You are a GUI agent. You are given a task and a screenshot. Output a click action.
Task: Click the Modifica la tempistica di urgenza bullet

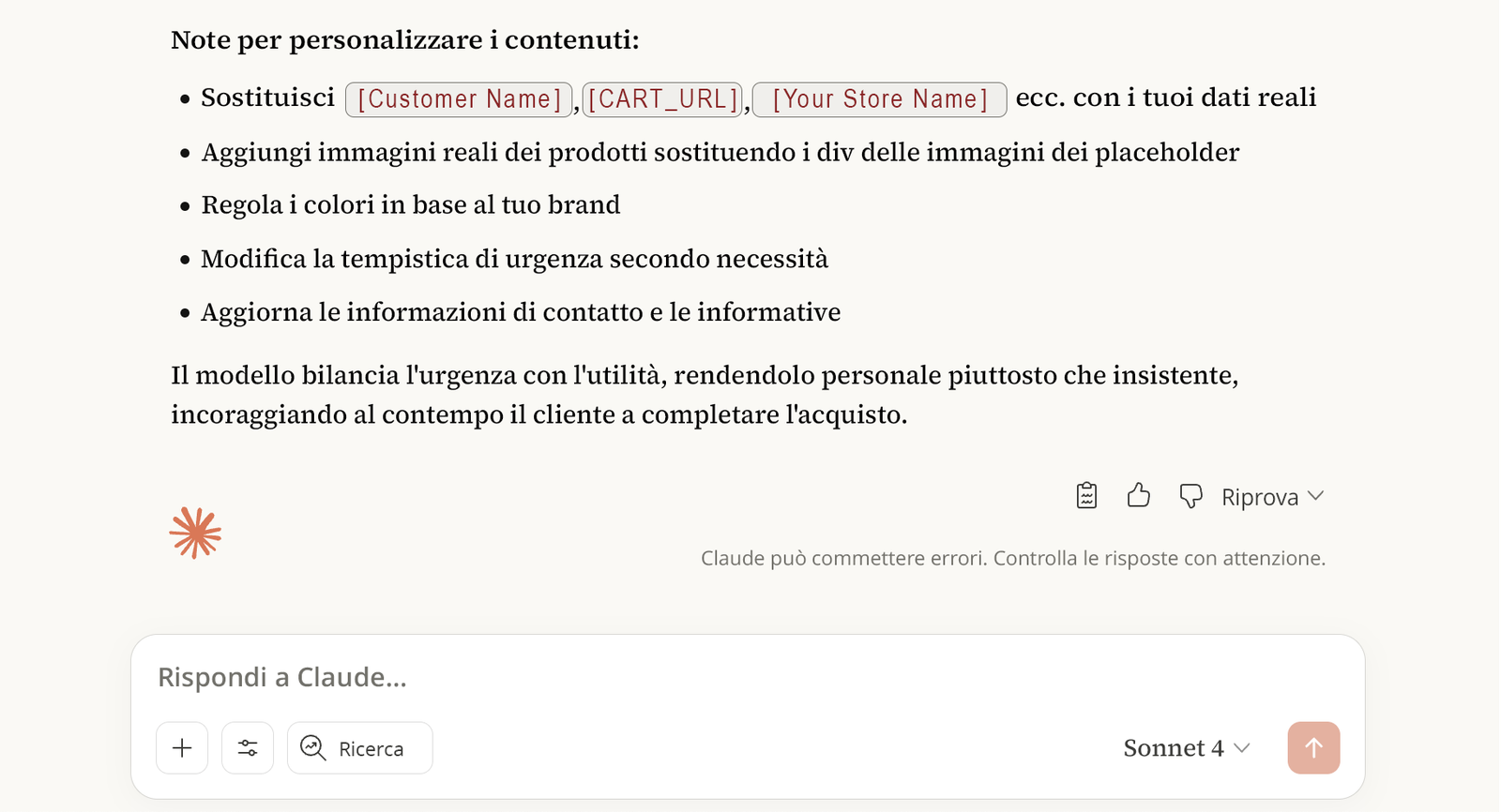(514, 259)
